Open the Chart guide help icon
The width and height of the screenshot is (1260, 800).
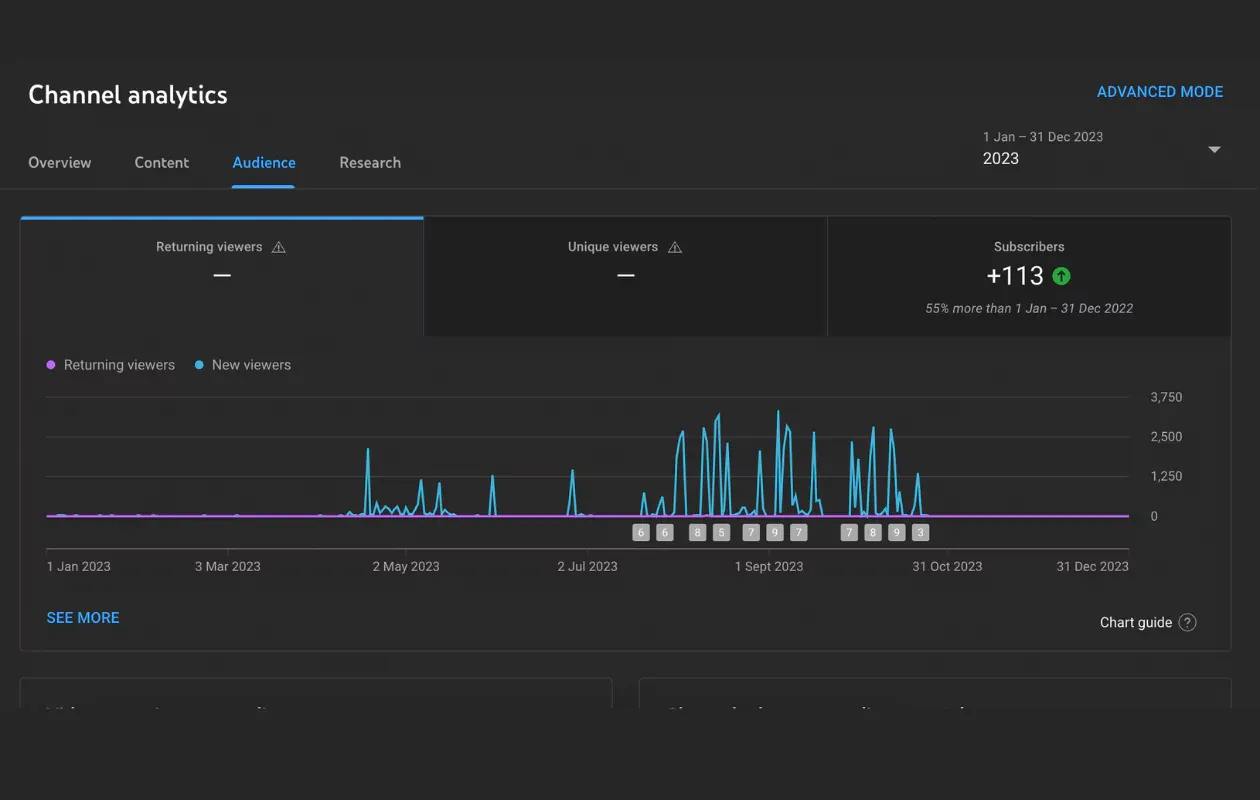click(x=1187, y=622)
